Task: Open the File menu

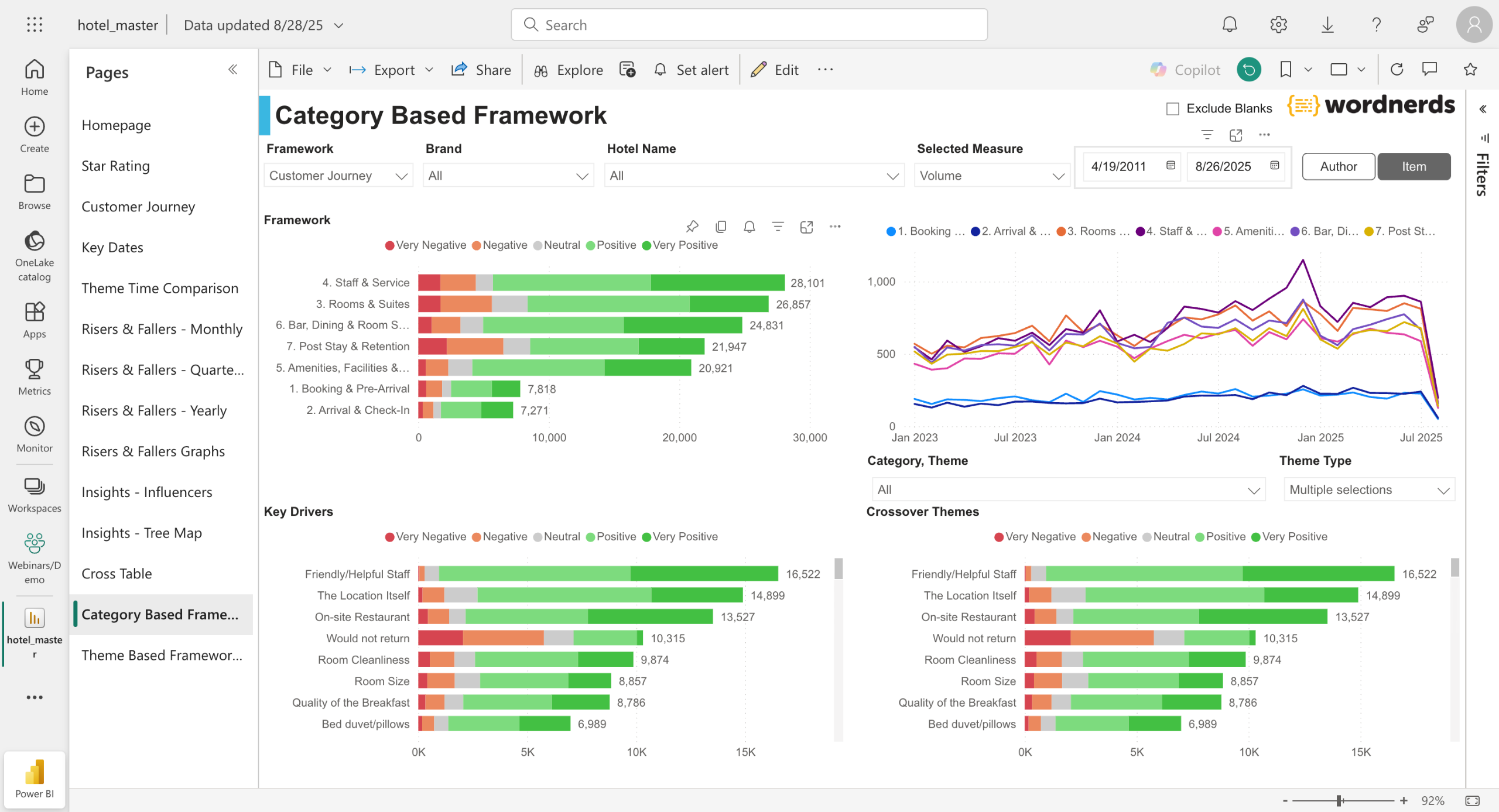Action: tap(300, 70)
